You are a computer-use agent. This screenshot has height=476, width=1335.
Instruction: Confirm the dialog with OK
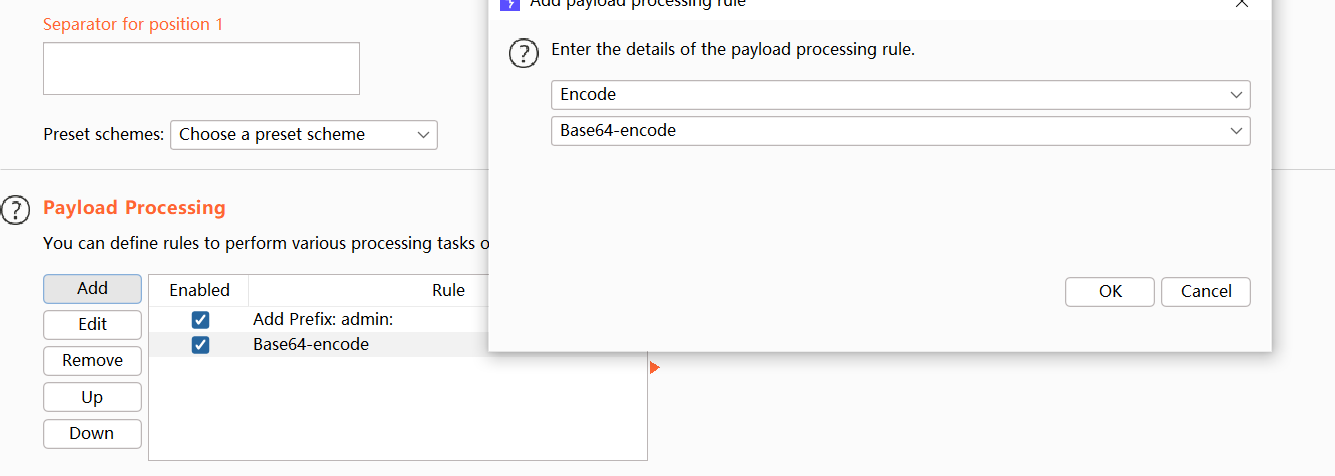1110,292
